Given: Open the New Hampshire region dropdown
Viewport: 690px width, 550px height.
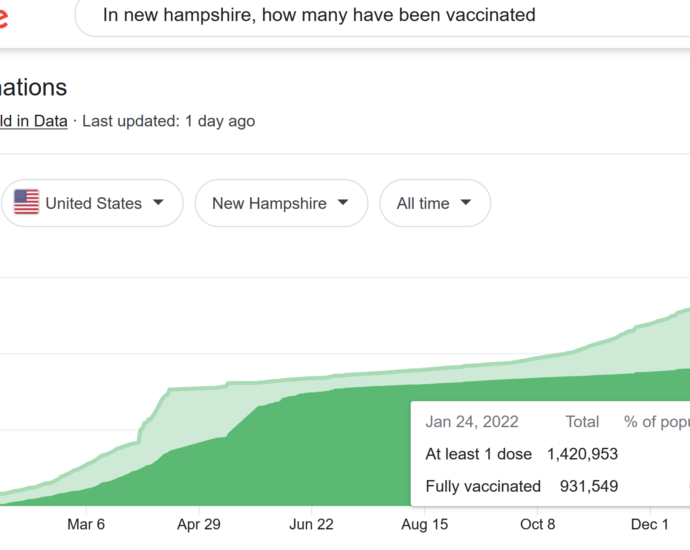Looking at the screenshot, I should (281, 203).
